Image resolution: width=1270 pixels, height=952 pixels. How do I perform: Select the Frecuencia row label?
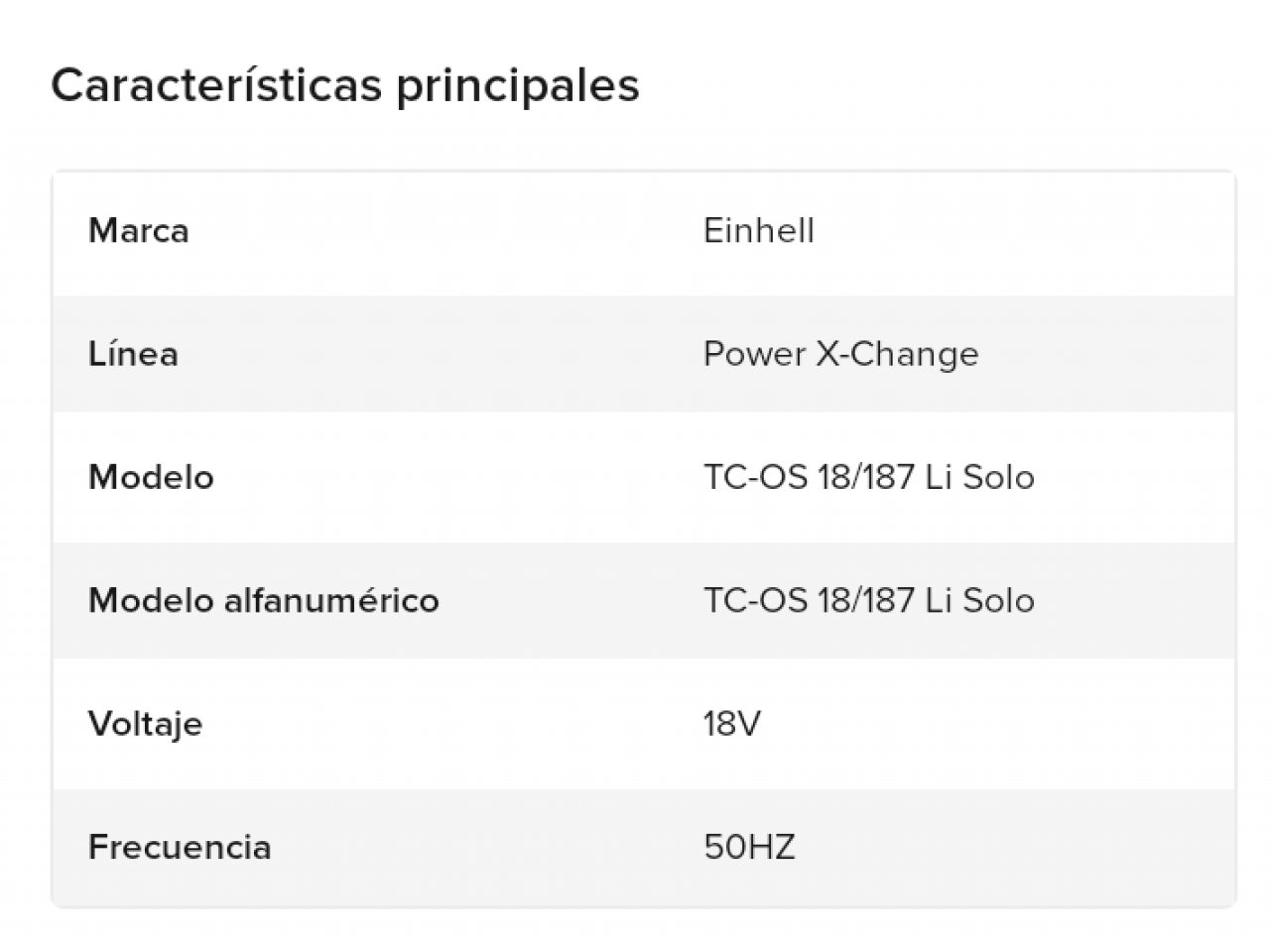click(x=180, y=847)
